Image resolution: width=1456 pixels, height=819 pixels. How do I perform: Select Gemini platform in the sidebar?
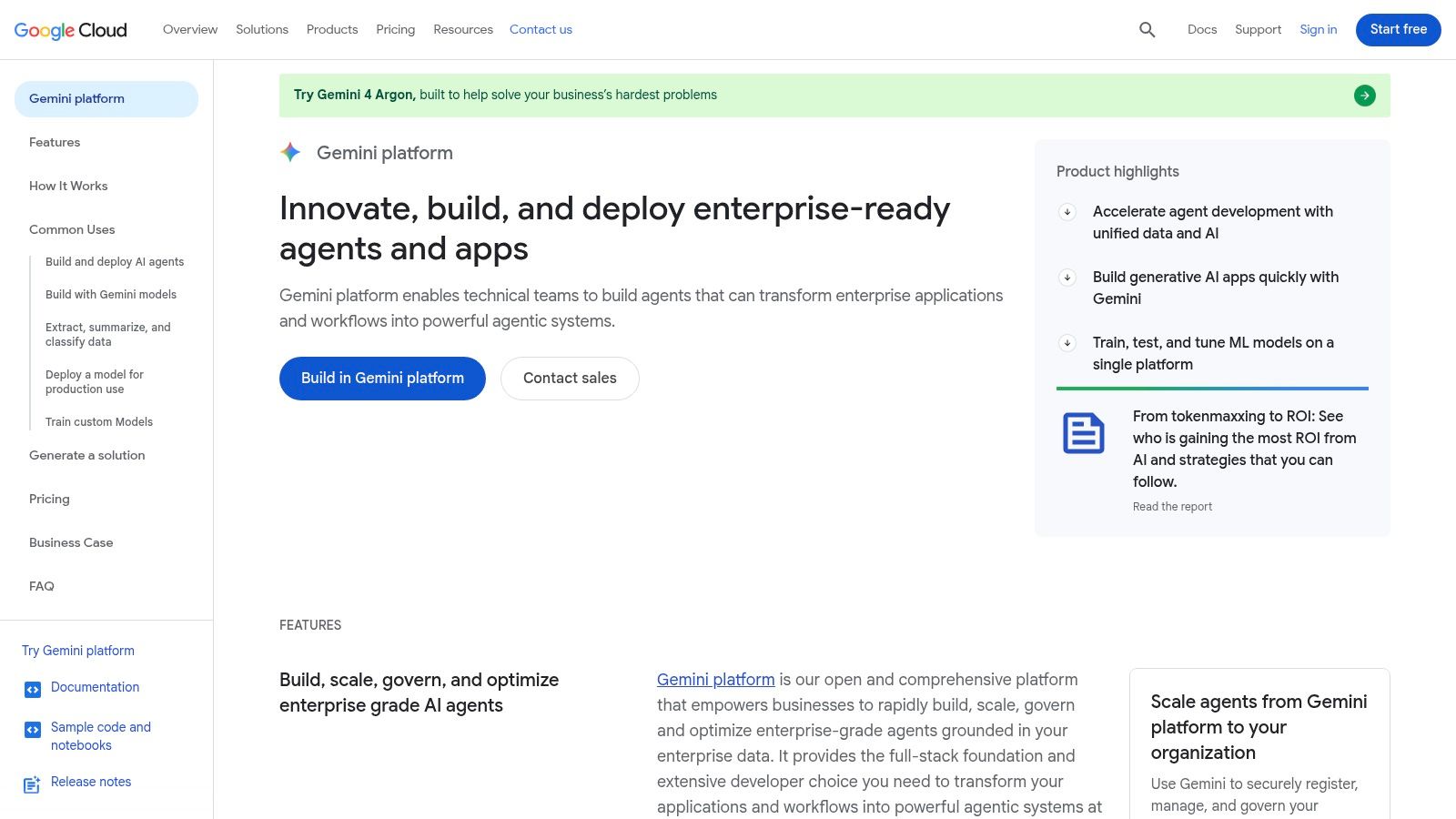pyautogui.click(x=106, y=99)
